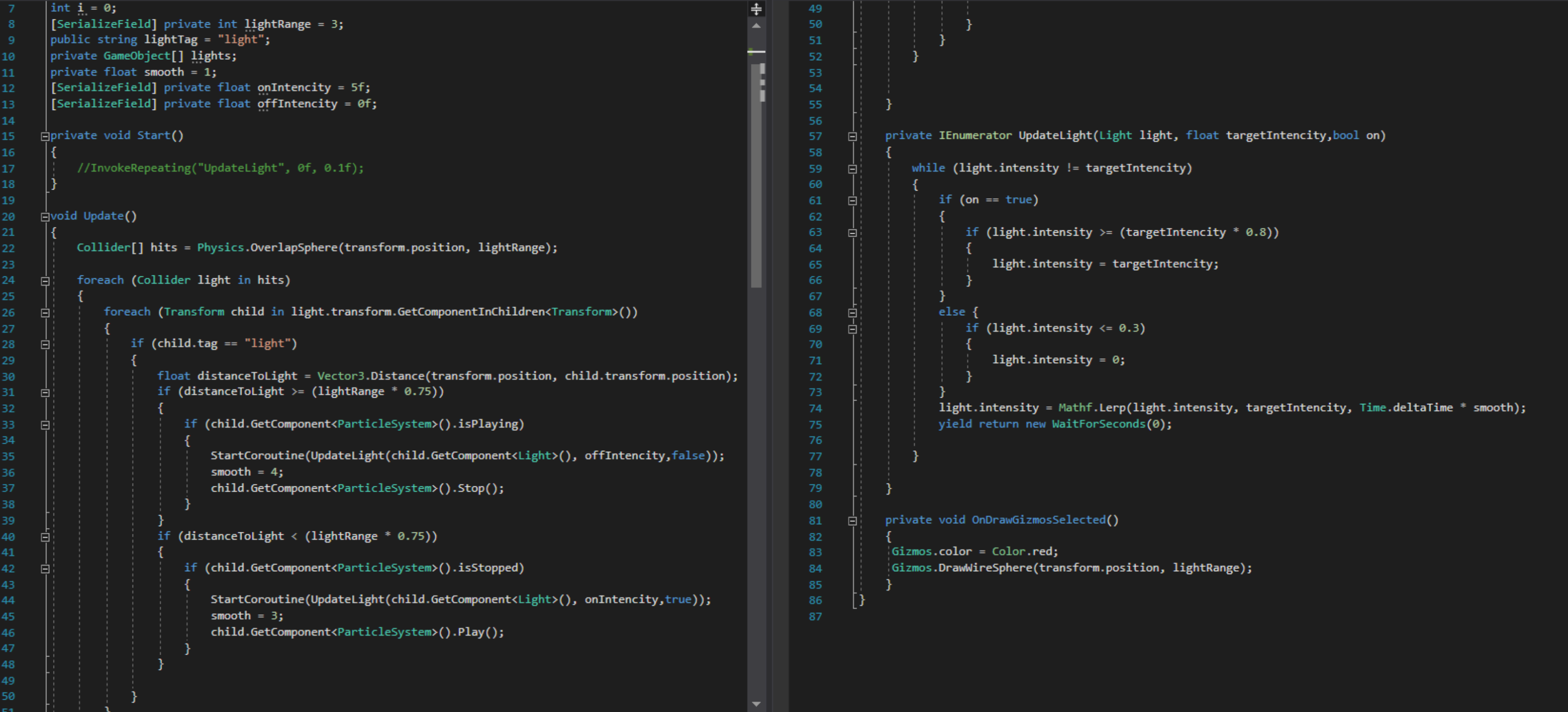This screenshot has width=1568, height=712.
Task: Click the 0.3 threshold on line 69
Action: pos(1128,329)
